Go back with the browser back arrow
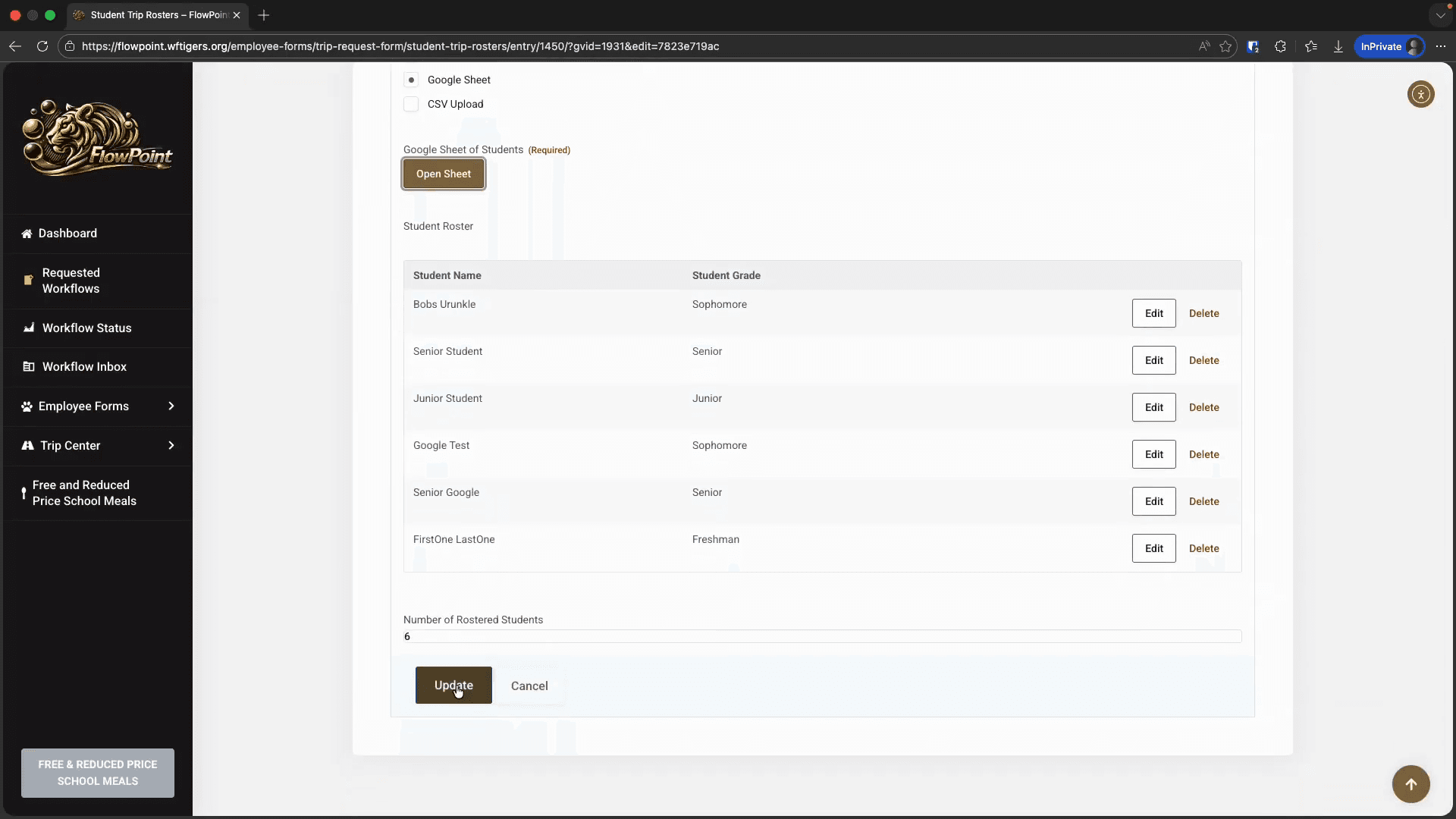 pos(15,46)
